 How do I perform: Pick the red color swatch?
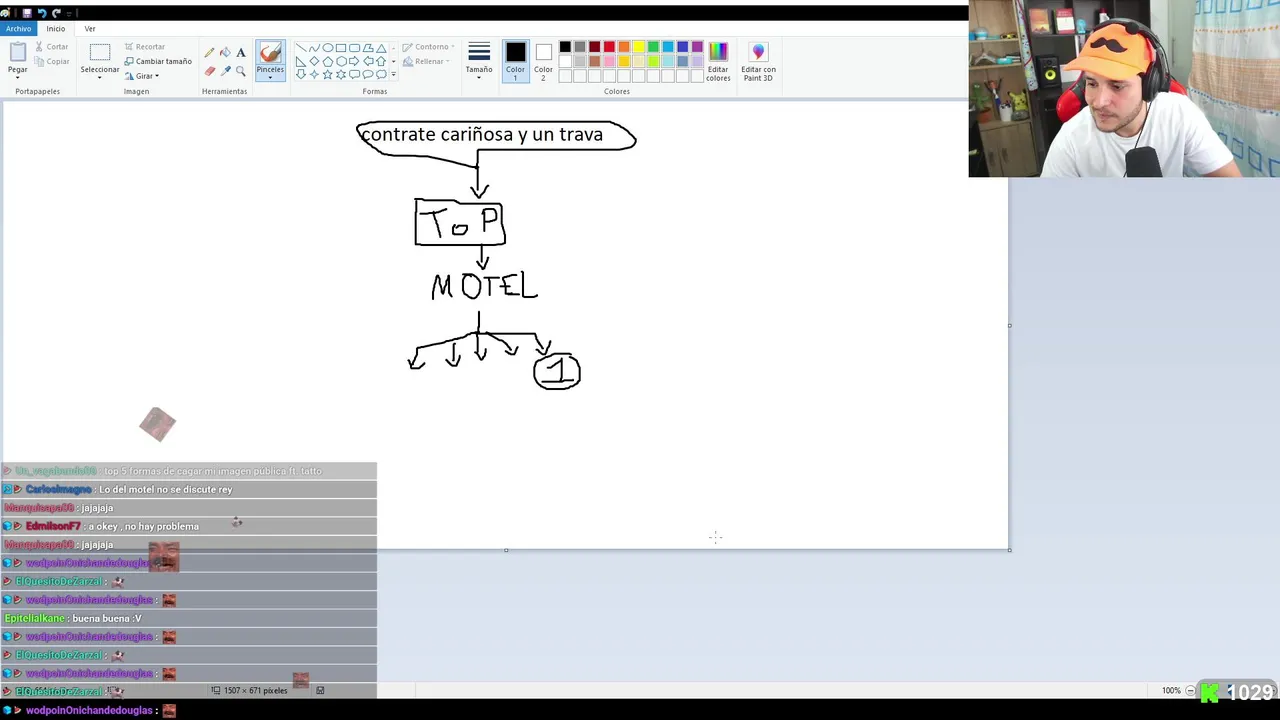(609, 47)
